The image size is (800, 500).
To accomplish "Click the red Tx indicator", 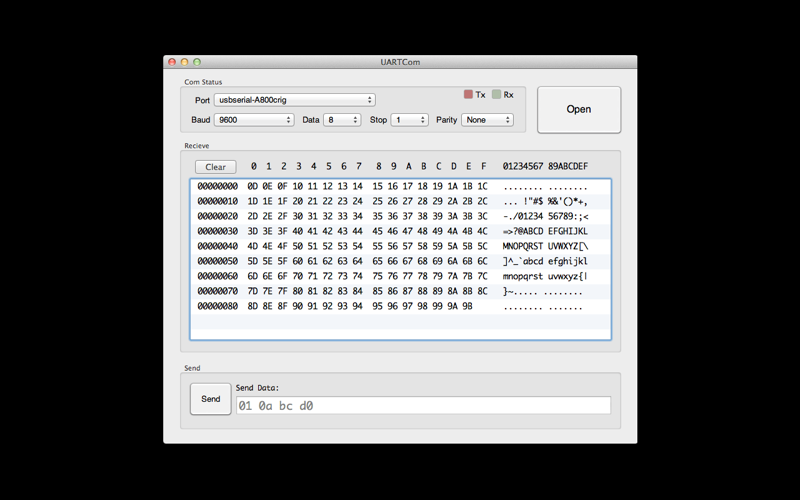I will (468, 95).
